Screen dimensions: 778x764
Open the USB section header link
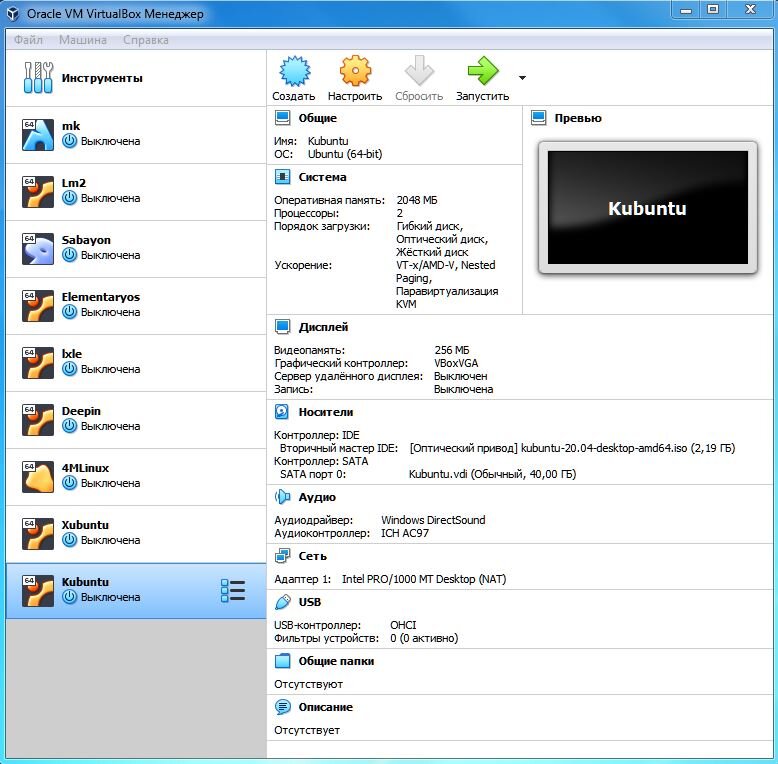(310, 602)
